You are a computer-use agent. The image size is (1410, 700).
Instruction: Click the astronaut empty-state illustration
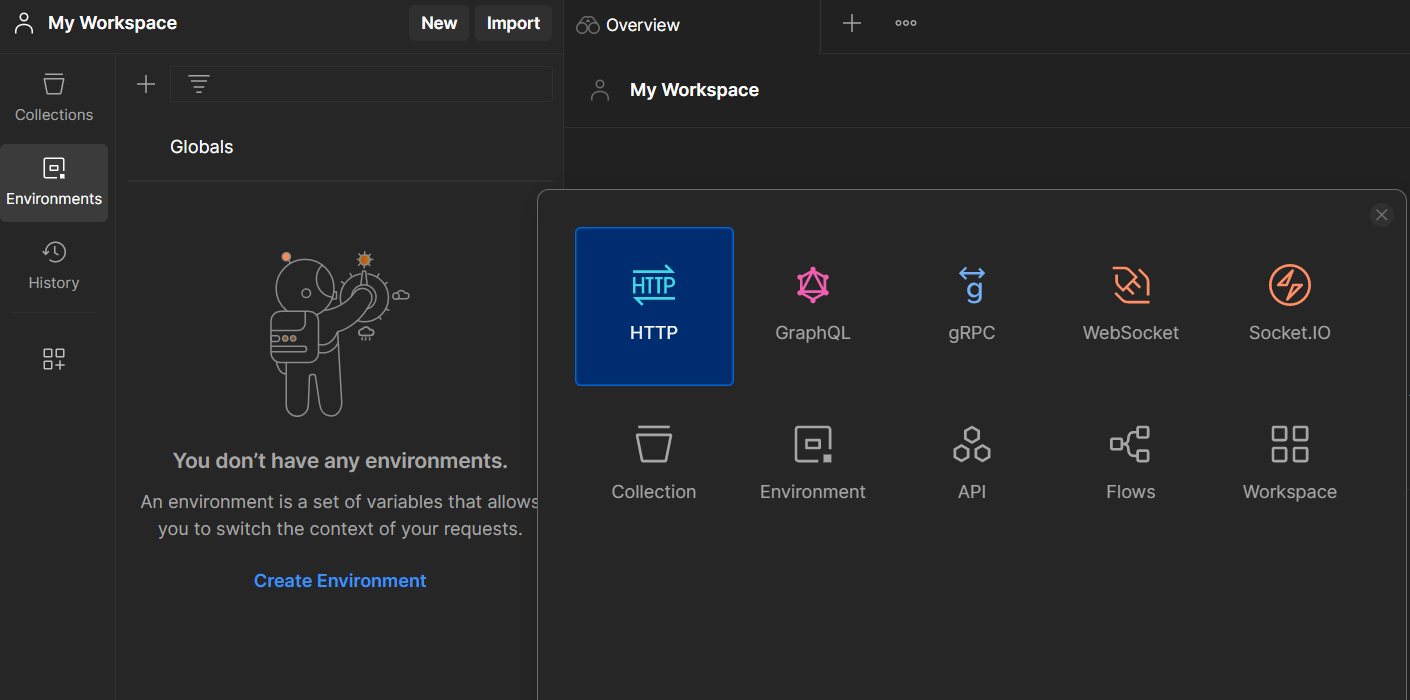click(340, 333)
